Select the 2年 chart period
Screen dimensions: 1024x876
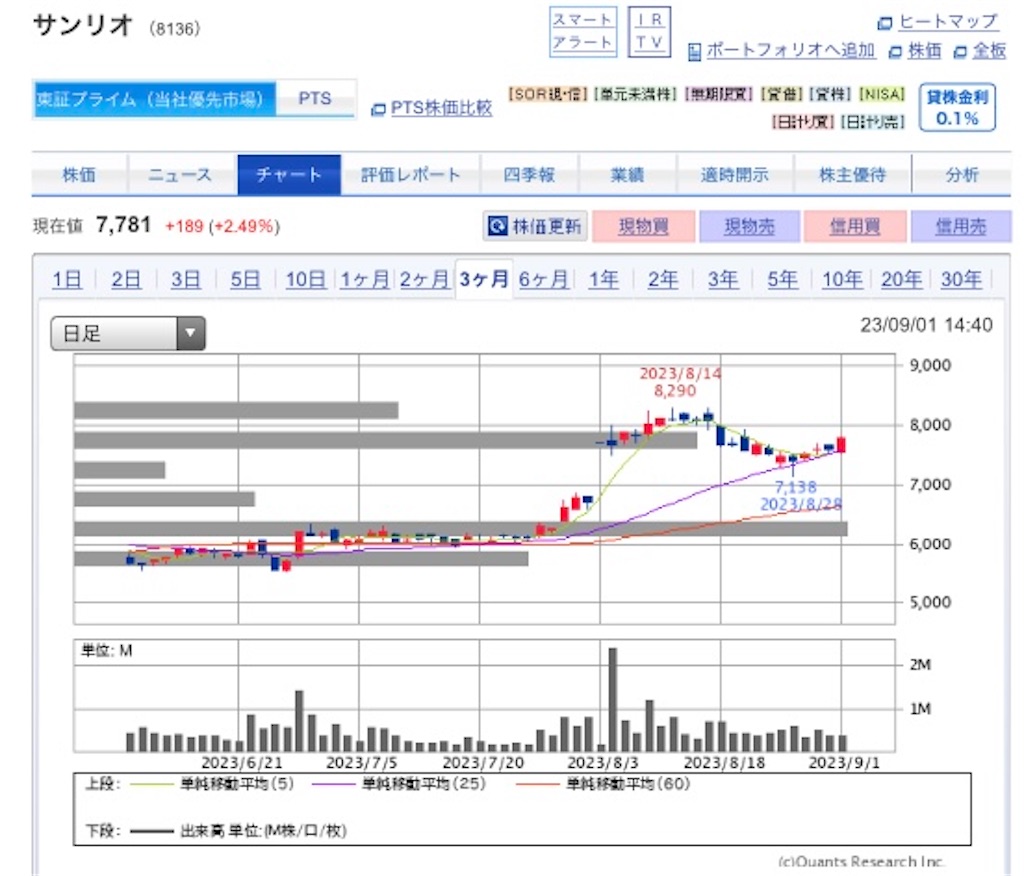[x=663, y=280]
